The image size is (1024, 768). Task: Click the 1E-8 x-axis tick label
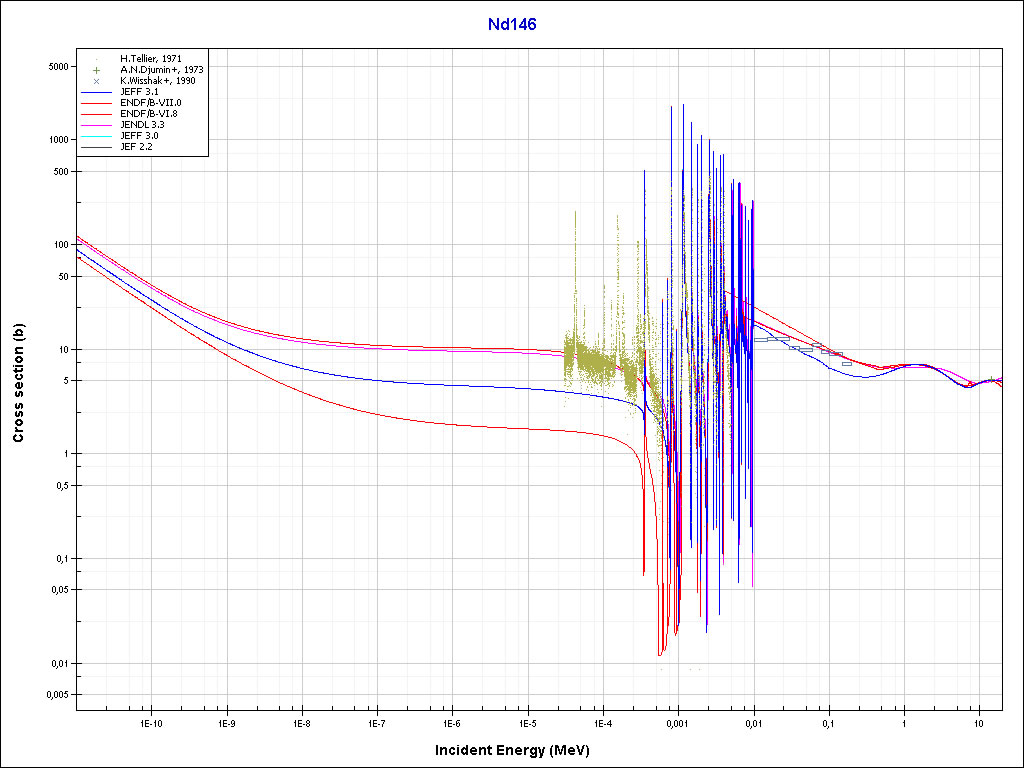301,722
